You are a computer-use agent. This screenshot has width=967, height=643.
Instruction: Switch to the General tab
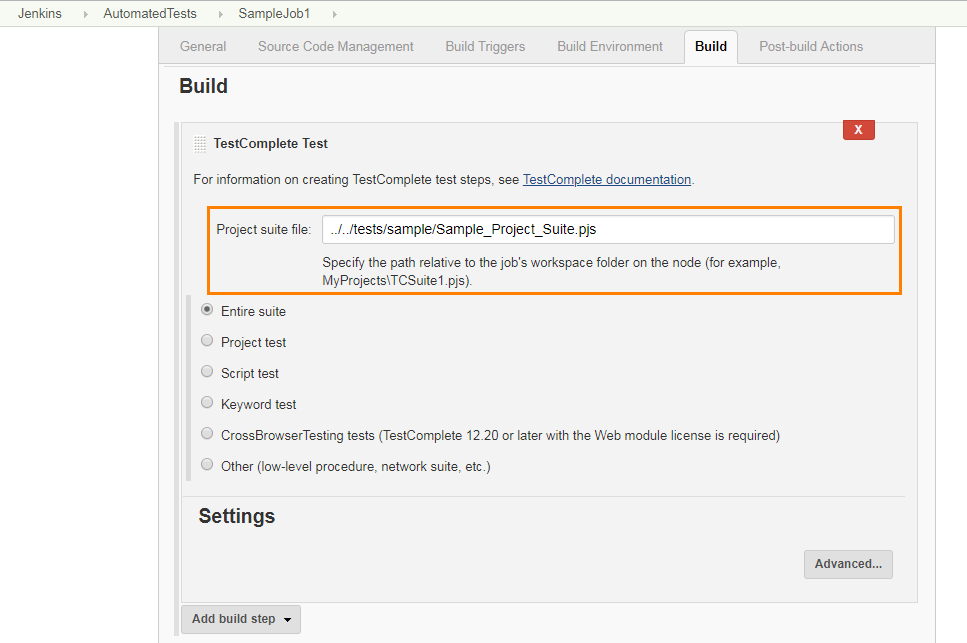(203, 46)
